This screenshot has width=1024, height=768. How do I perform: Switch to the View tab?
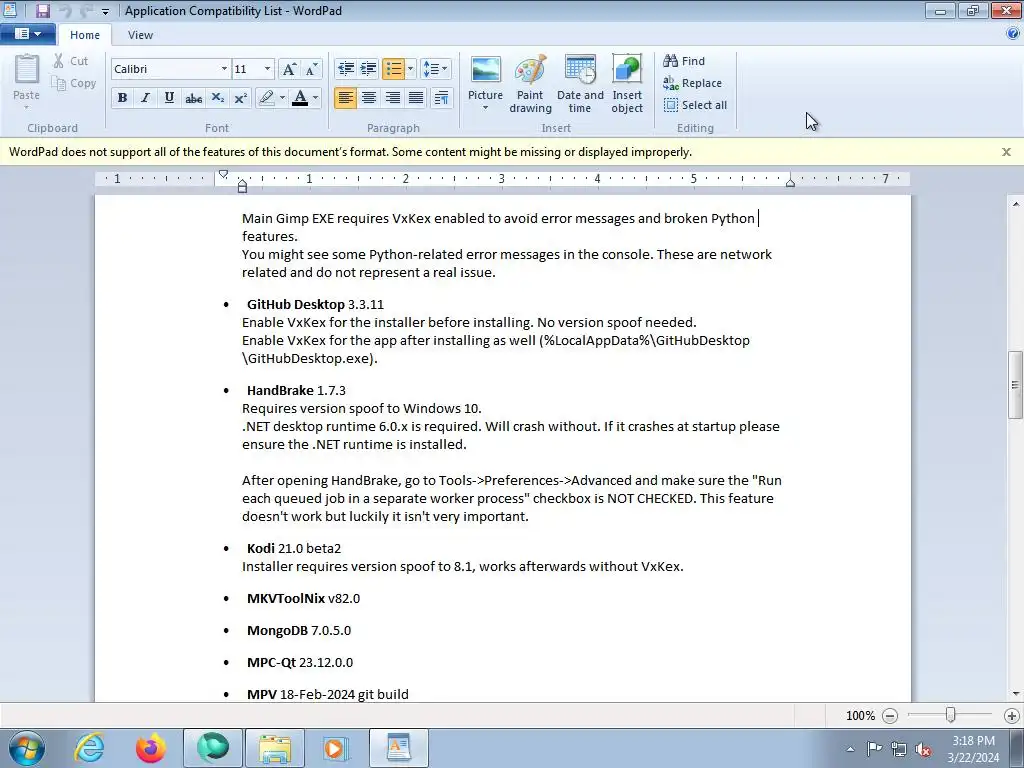(140, 35)
